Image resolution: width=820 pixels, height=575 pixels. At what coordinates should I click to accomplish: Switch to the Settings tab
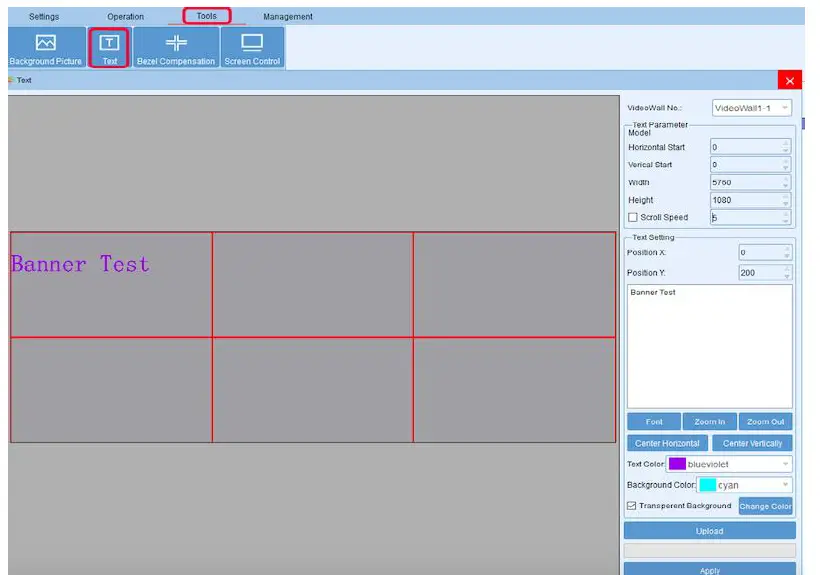44,17
